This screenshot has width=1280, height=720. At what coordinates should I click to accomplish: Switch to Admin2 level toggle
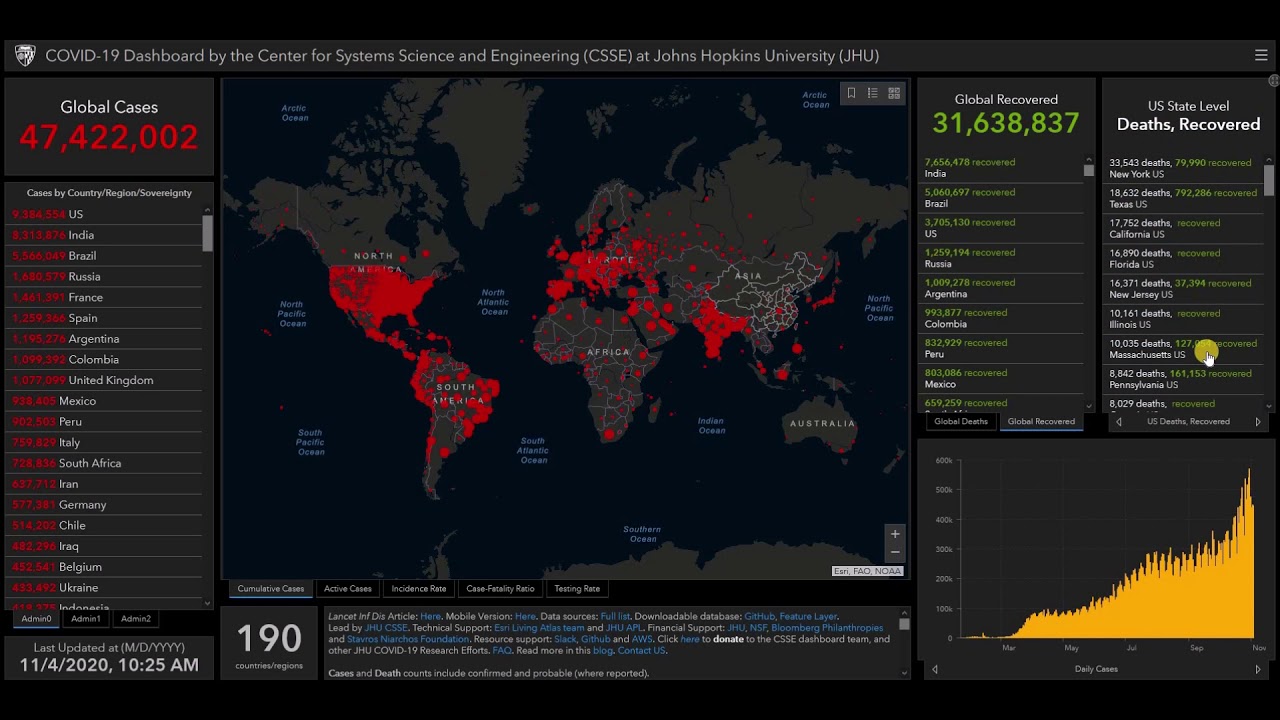pos(136,619)
